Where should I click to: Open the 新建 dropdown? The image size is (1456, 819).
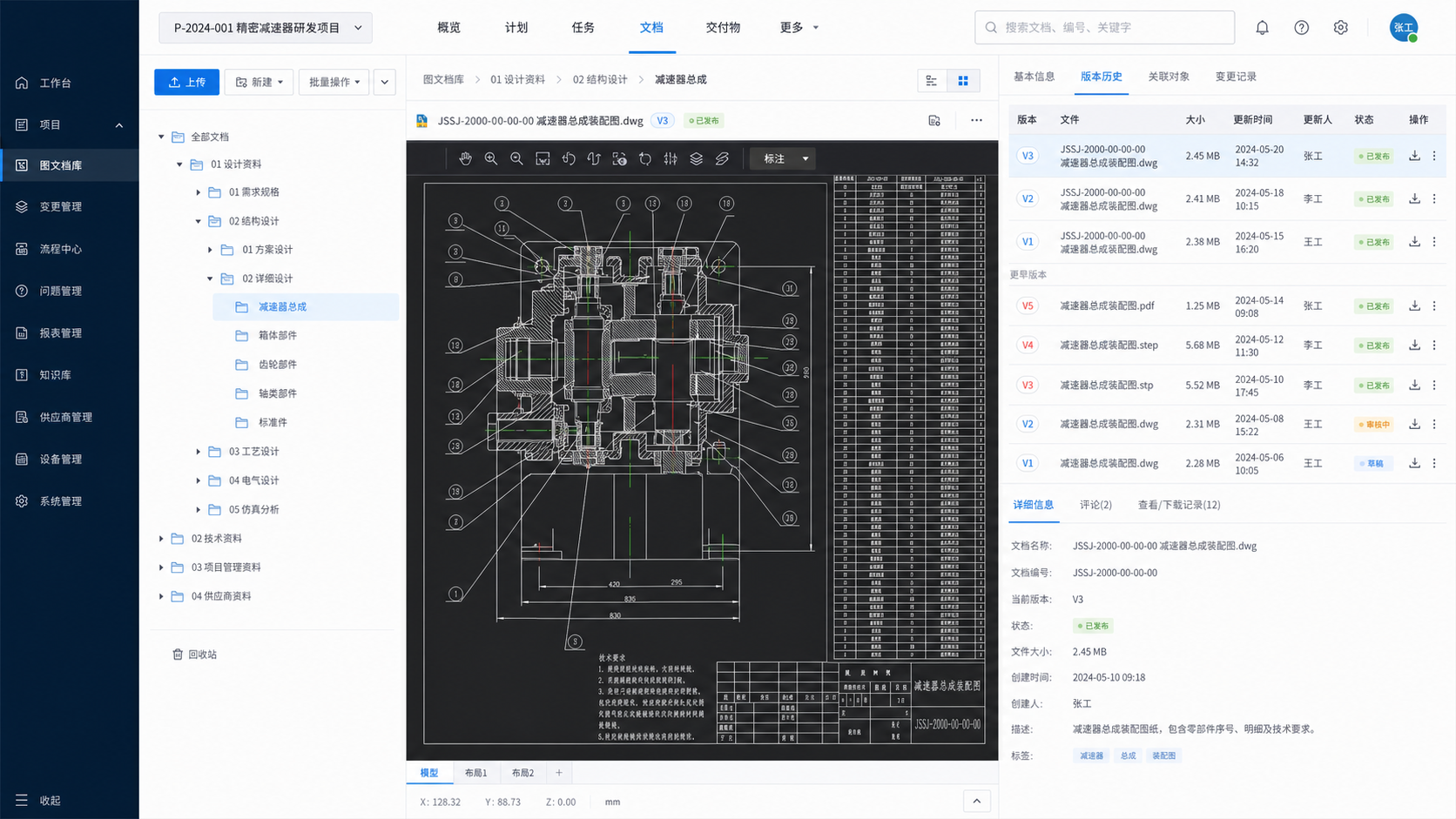259,82
